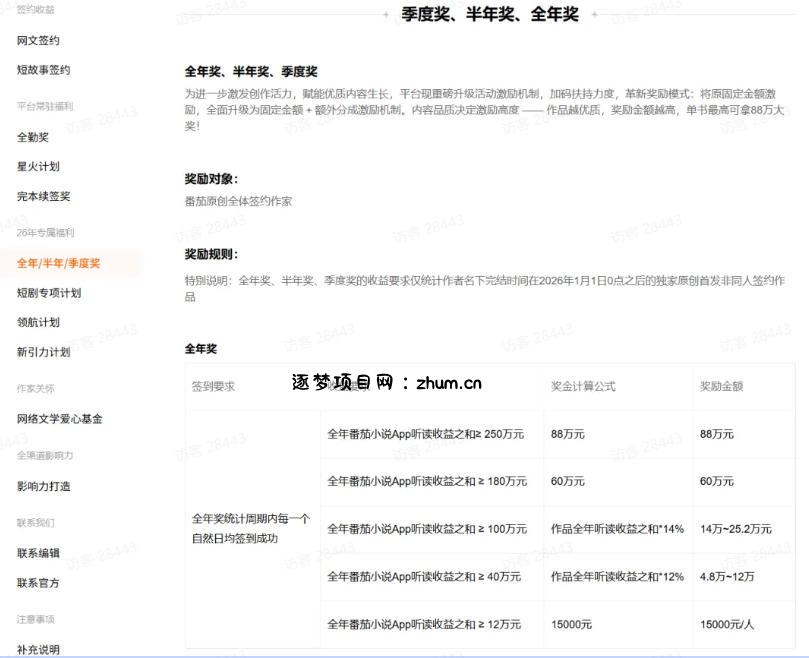Open 完本续签奖 in the sidebar
The image size is (809, 658).
pos(43,196)
